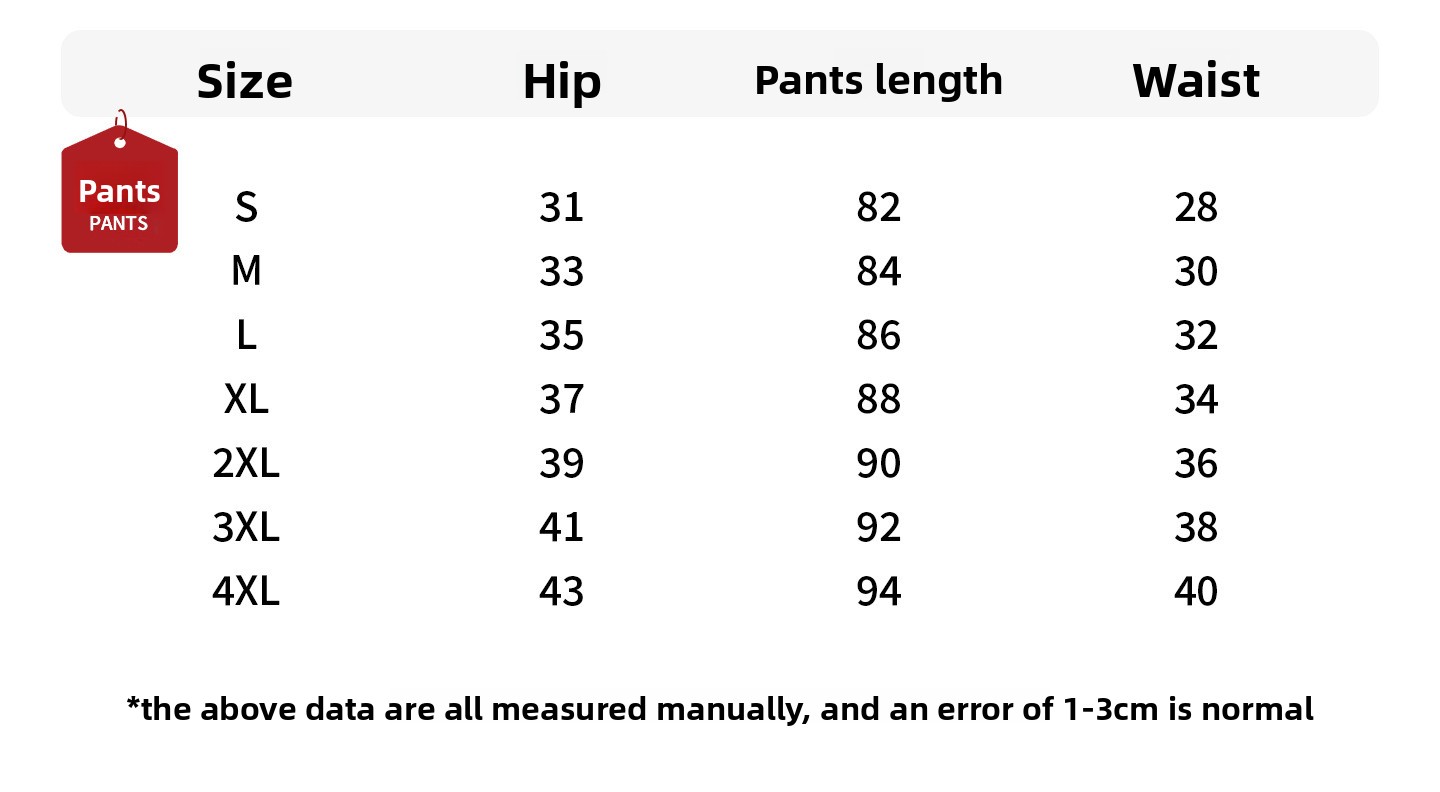
Task: Click hip value 37 for XL
Action: pos(561,400)
